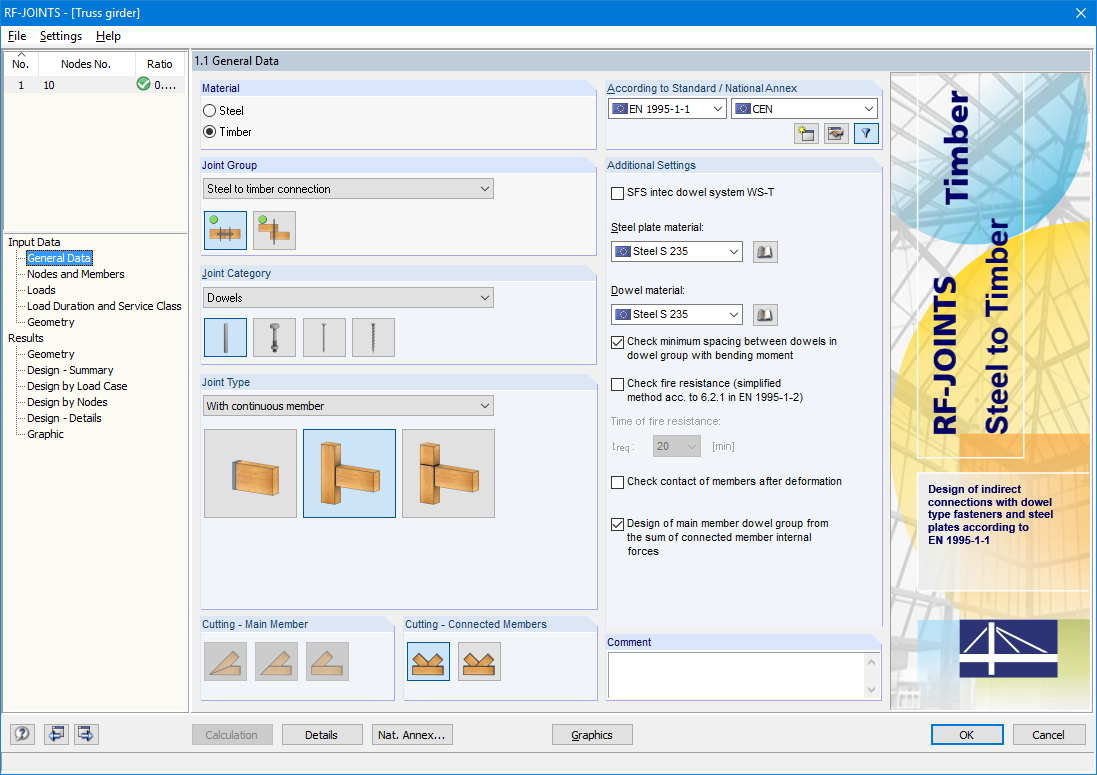Open Design by Nodes item

point(67,402)
